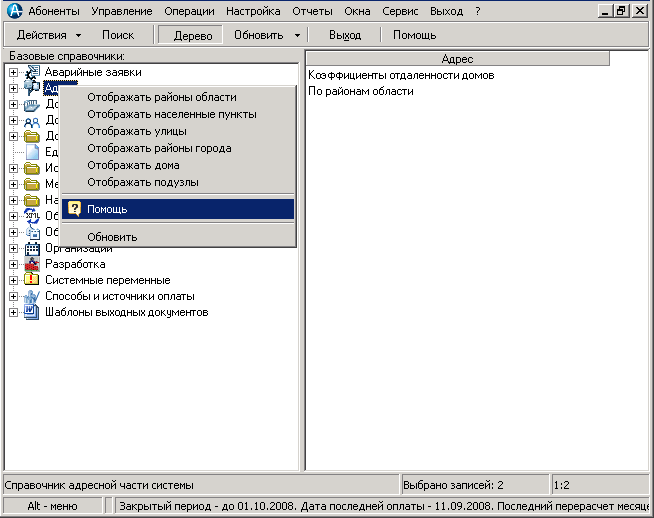
Task: Click the Организации building icon
Action: coord(31,248)
